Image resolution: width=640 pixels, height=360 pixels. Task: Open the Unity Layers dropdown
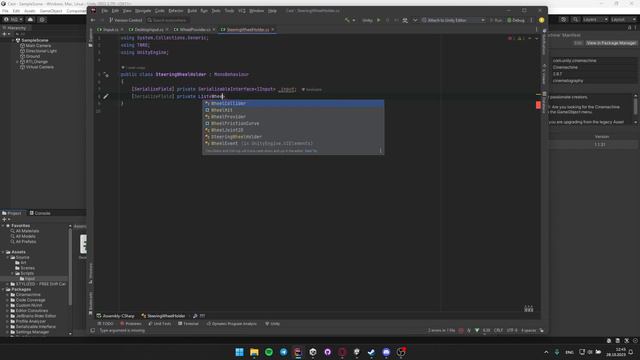coord(595,20)
